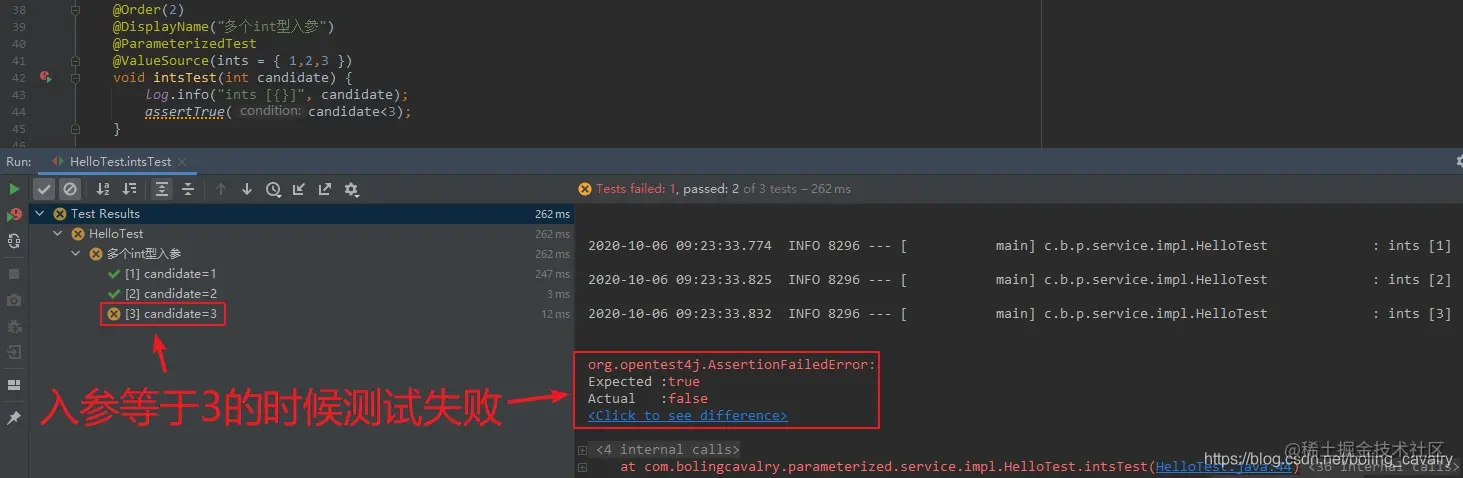This screenshot has width=1463, height=478.
Task: Click run-test gutter icon at intsTest
Action: click(45, 77)
